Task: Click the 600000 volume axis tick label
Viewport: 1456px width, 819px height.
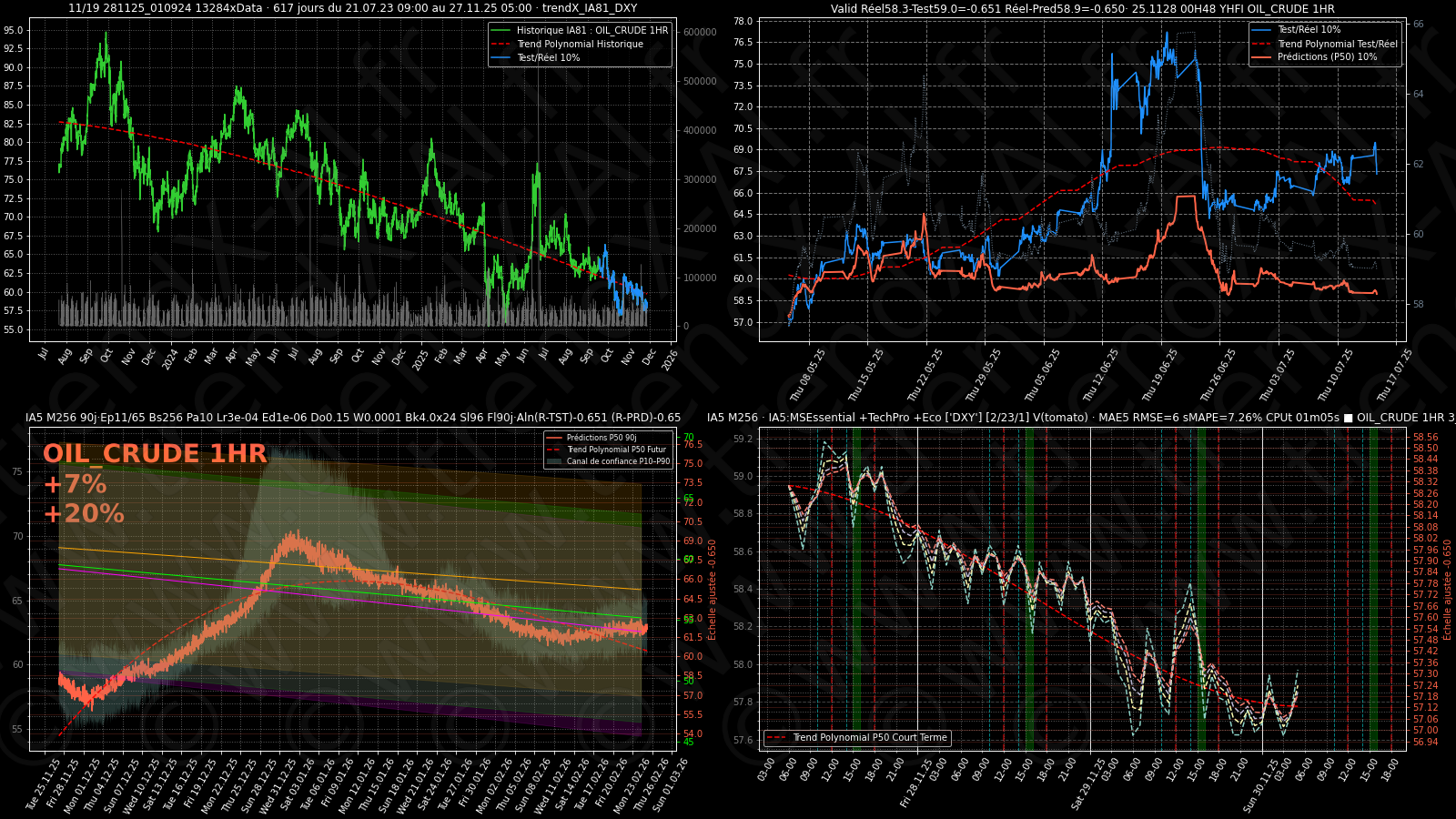Action: pos(700,32)
